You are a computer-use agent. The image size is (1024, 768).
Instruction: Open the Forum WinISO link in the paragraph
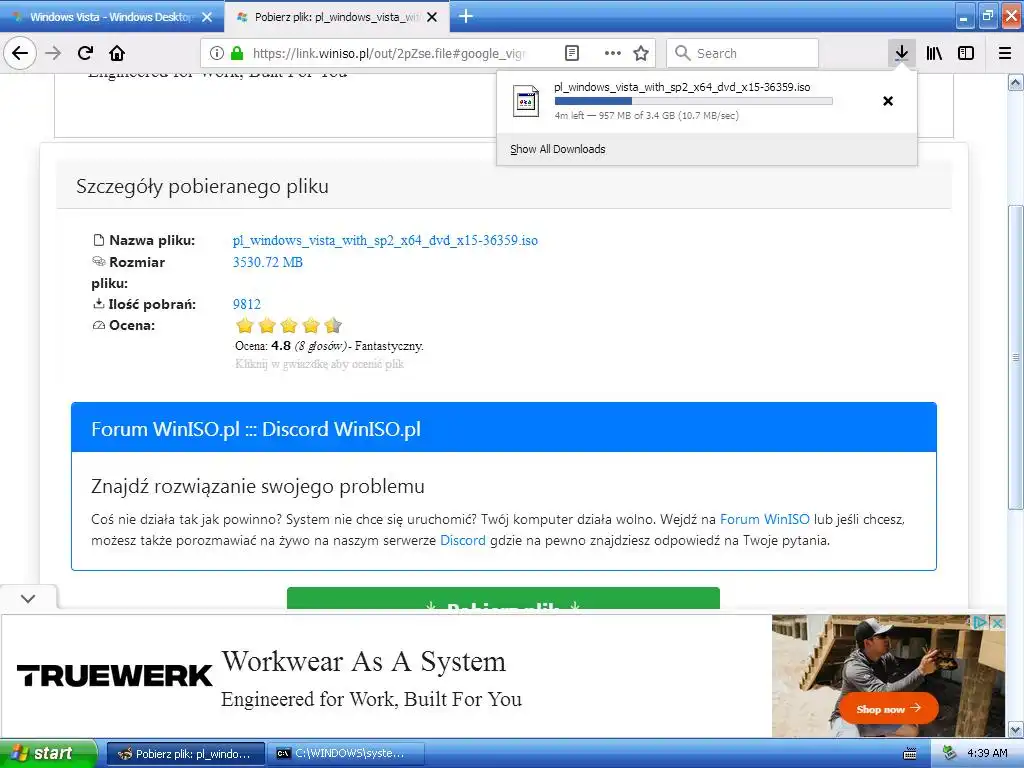(x=764, y=519)
